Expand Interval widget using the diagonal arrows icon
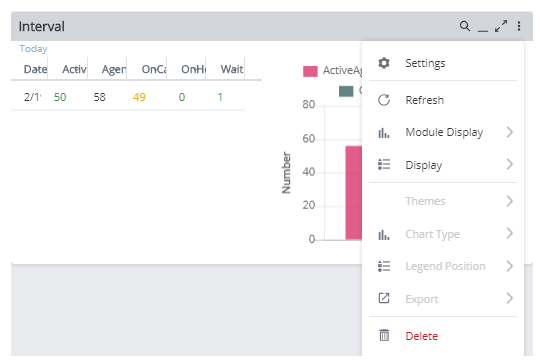This screenshot has width=540, height=361. click(x=501, y=26)
